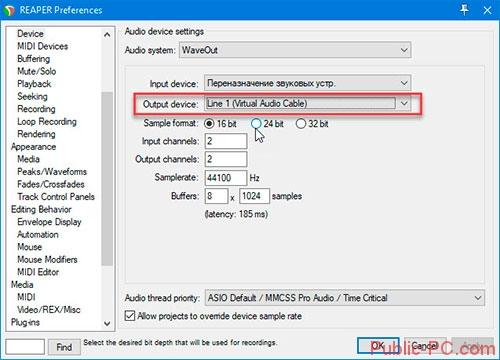Viewport: 500px width, 360px height.
Task: Open Mouse Modifiers settings
Action: [x=47, y=259]
